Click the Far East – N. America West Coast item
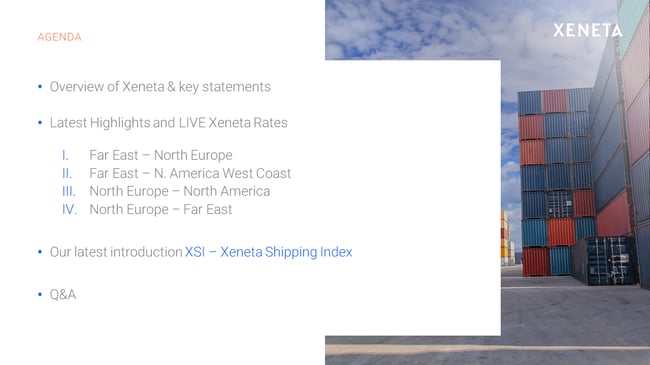This screenshot has width=650, height=365. tap(190, 173)
